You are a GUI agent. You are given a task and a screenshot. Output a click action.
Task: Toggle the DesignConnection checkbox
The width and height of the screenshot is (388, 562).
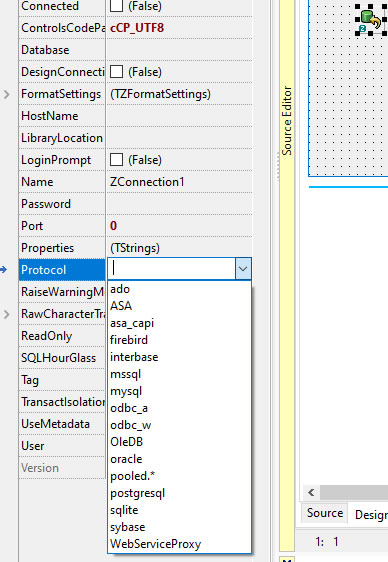pyautogui.click(x=116, y=72)
